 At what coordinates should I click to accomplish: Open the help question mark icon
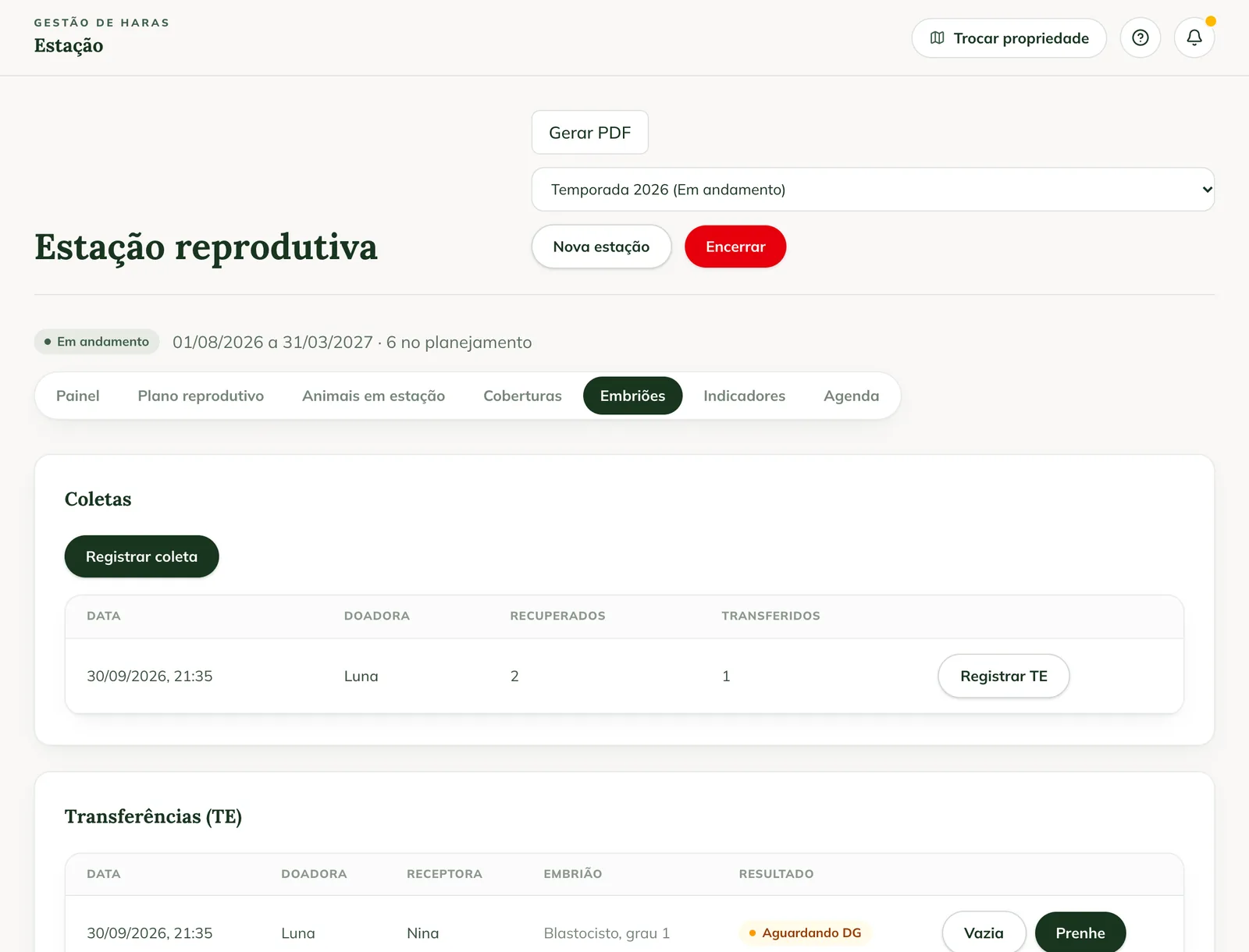click(x=1140, y=37)
